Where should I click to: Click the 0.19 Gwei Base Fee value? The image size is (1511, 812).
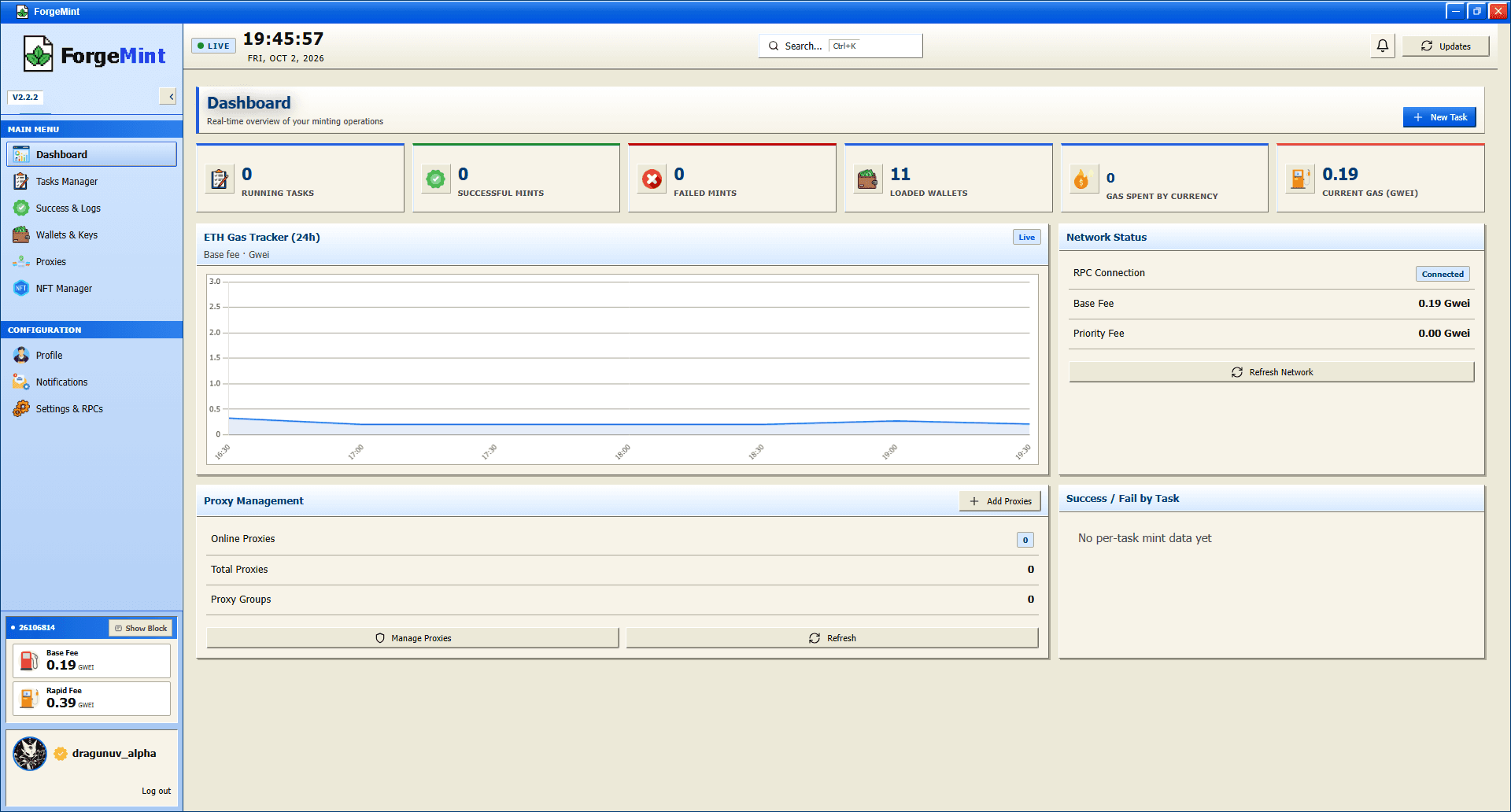point(1444,304)
